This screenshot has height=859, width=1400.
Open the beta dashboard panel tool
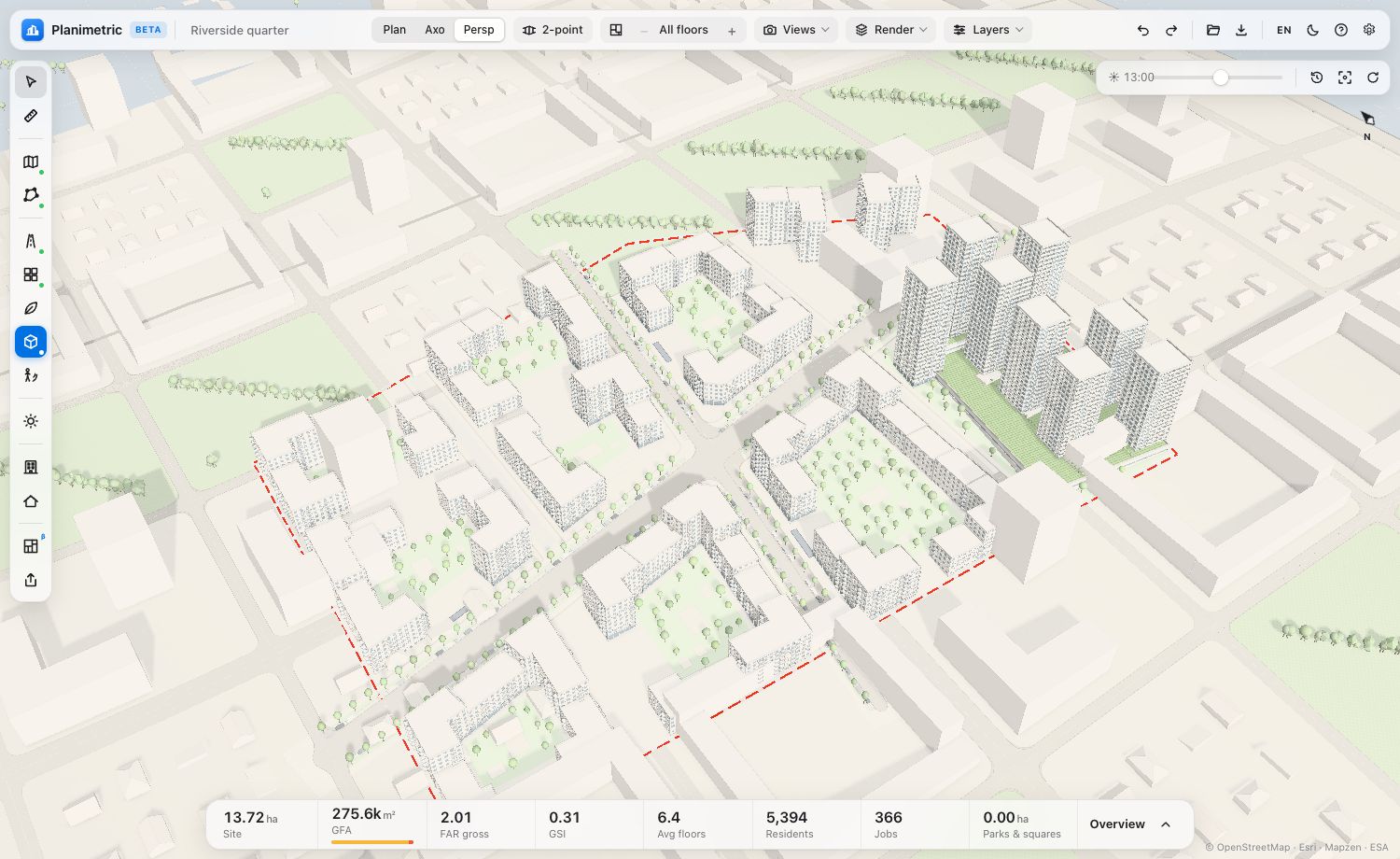(x=31, y=546)
